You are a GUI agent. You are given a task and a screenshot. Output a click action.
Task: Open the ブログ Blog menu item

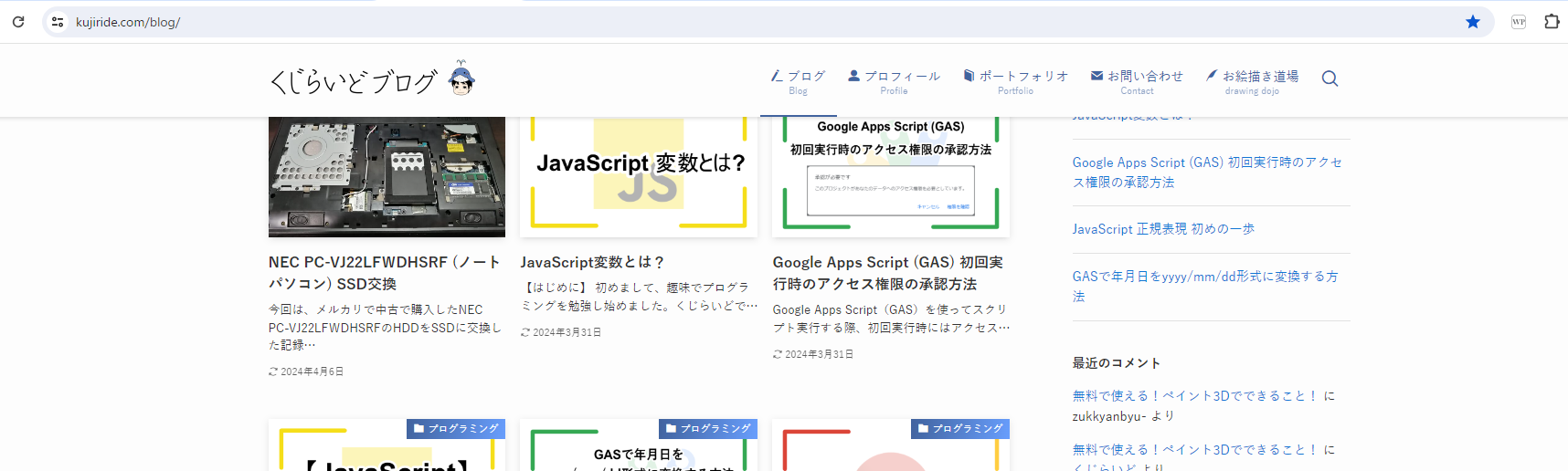pos(799,82)
